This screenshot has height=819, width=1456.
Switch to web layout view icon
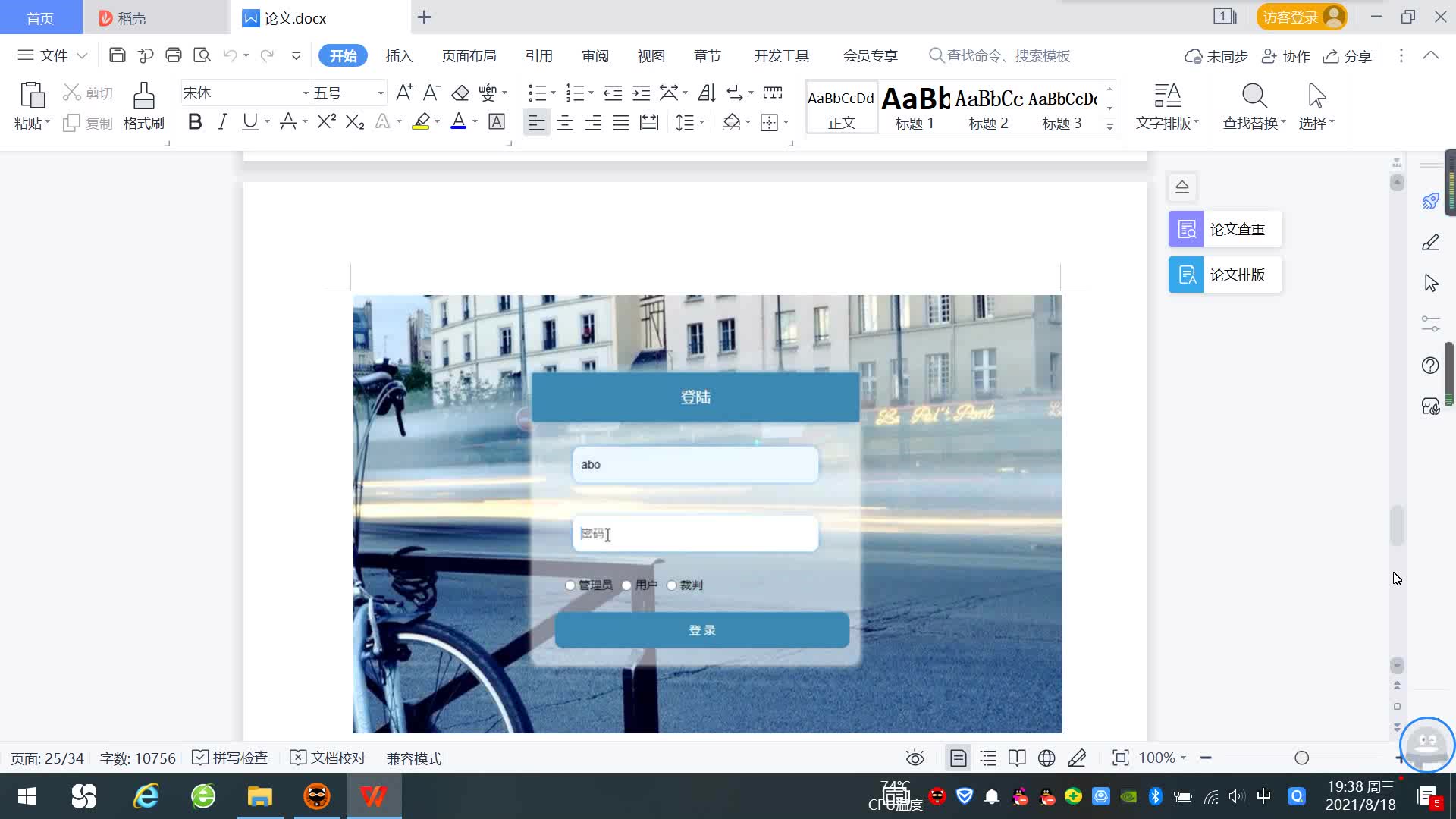coord(1046,758)
